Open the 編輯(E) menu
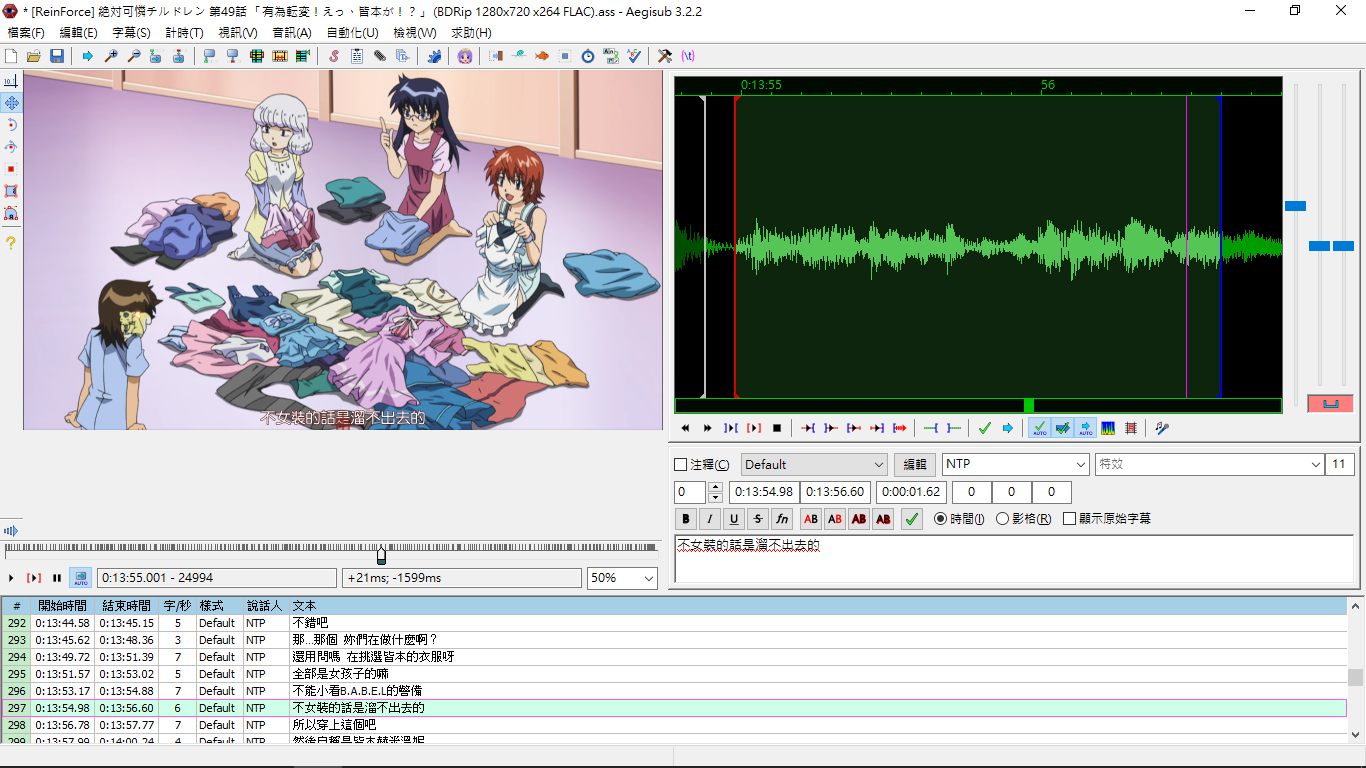This screenshot has width=1366, height=768. pos(78,33)
